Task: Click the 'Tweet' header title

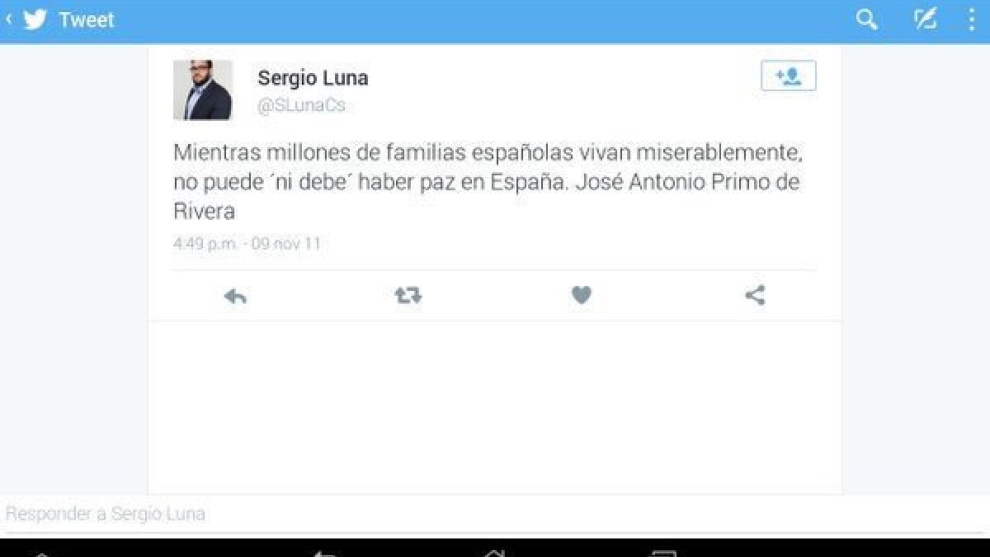Action: point(86,20)
